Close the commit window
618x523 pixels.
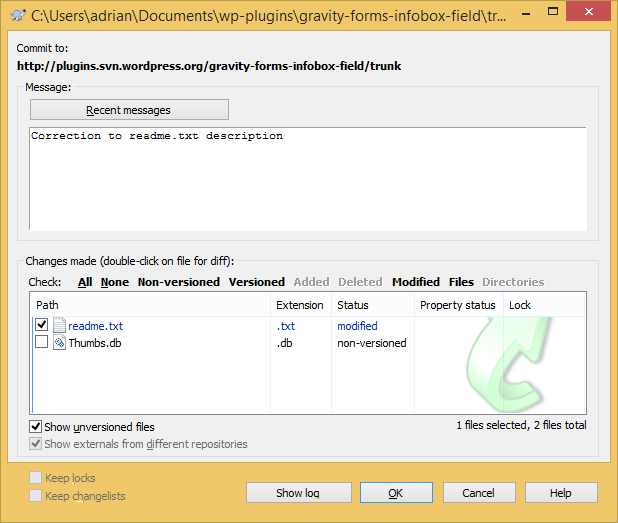pos(589,11)
